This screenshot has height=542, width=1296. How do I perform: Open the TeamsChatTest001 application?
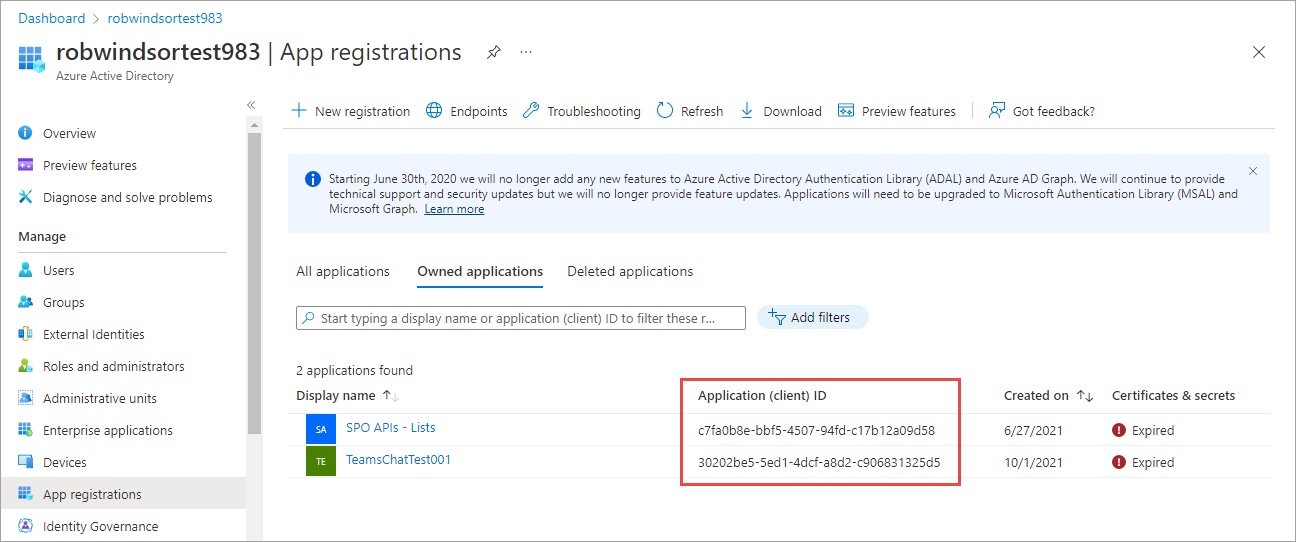(399, 459)
